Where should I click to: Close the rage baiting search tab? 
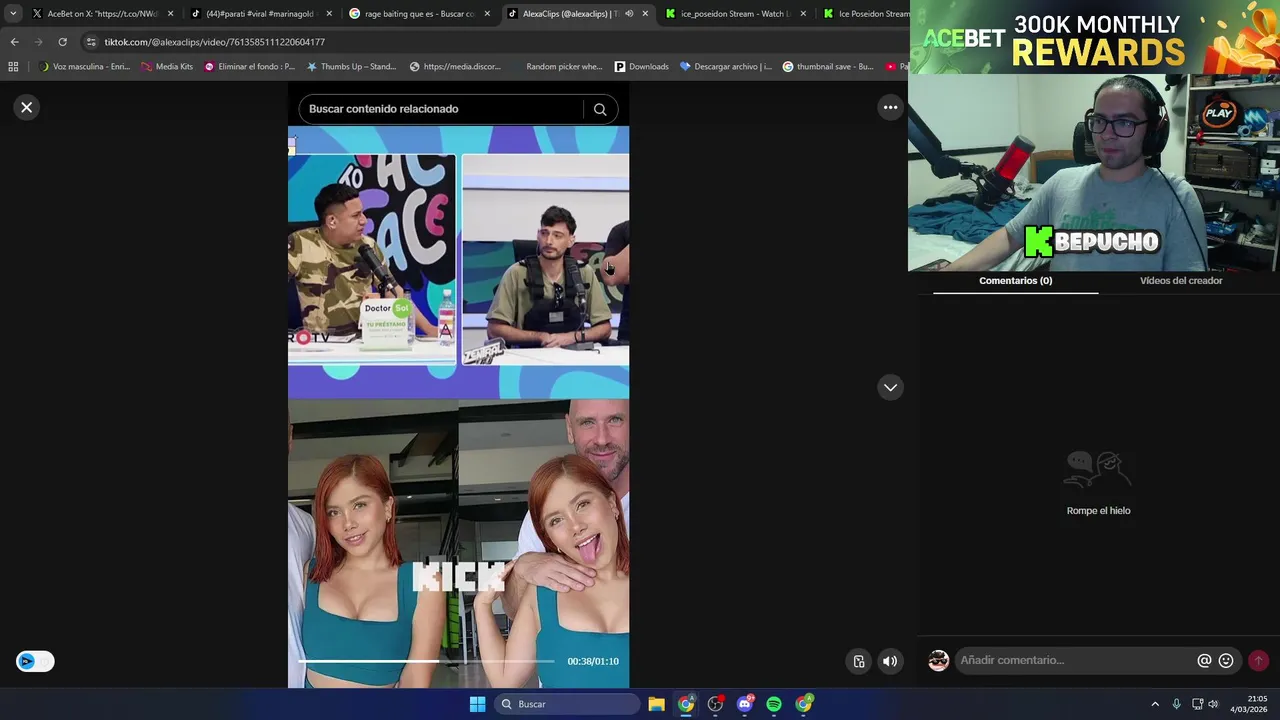point(487,14)
